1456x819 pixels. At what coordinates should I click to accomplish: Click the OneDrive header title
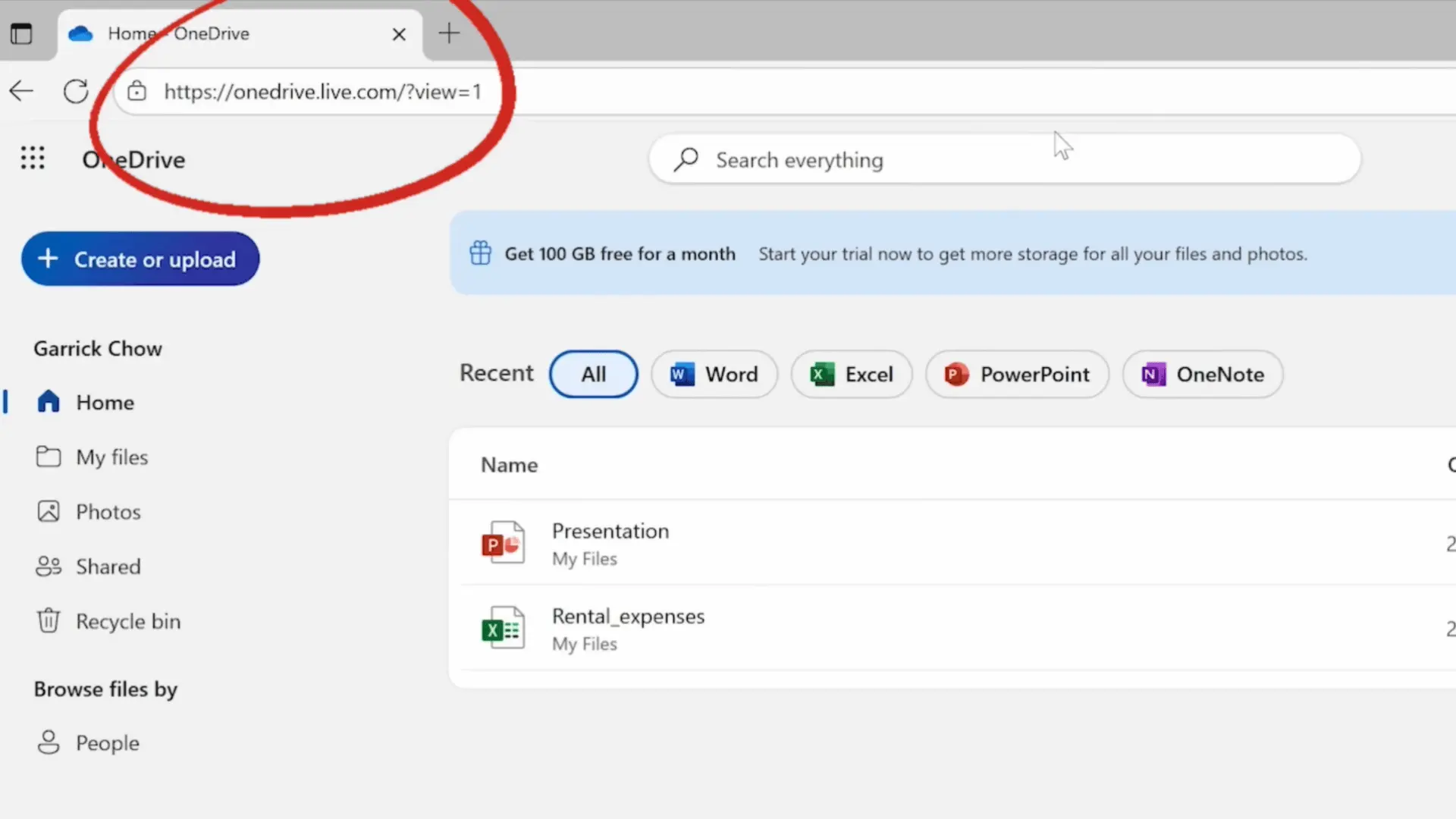click(x=133, y=159)
